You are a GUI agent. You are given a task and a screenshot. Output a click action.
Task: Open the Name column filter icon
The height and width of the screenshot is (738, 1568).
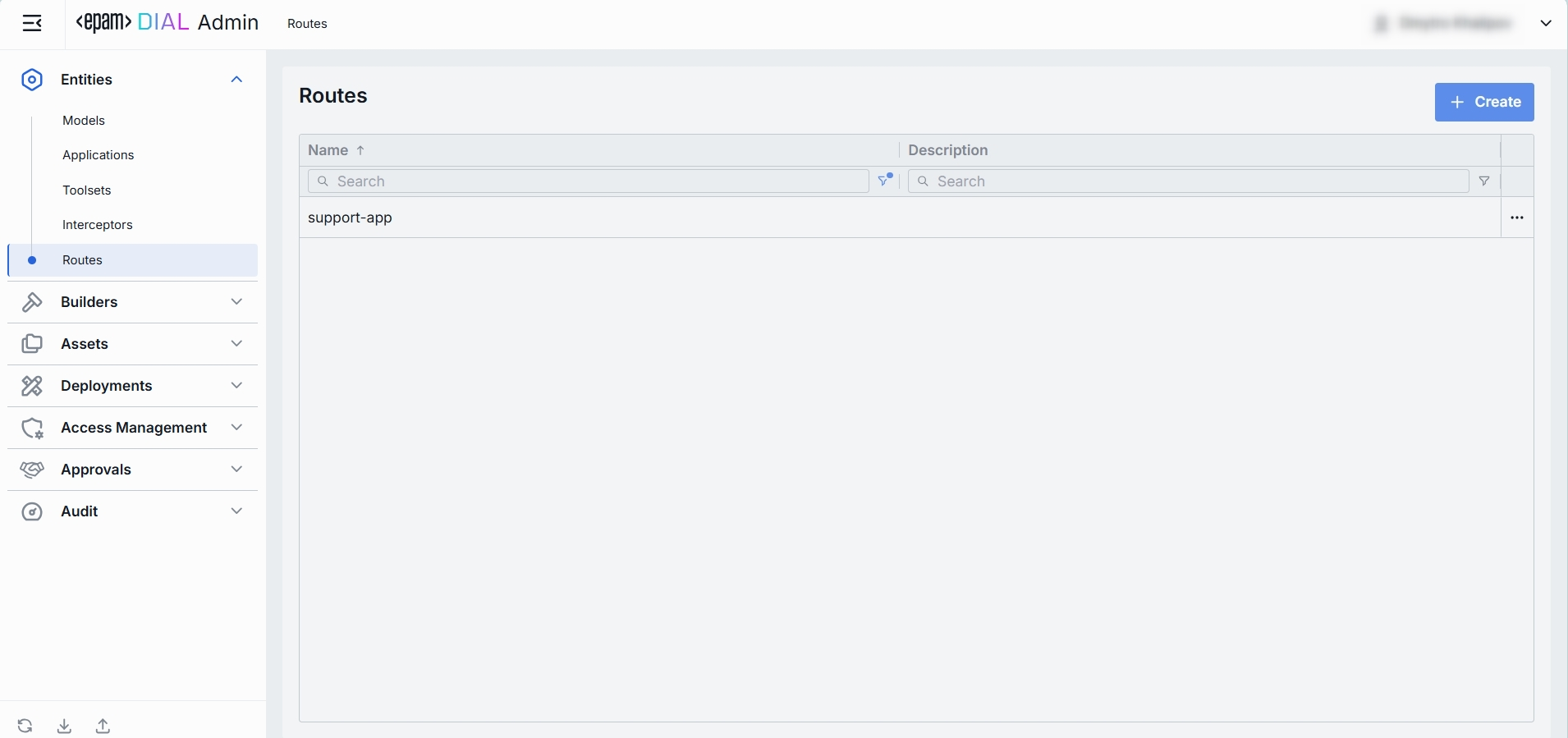click(x=884, y=181)
